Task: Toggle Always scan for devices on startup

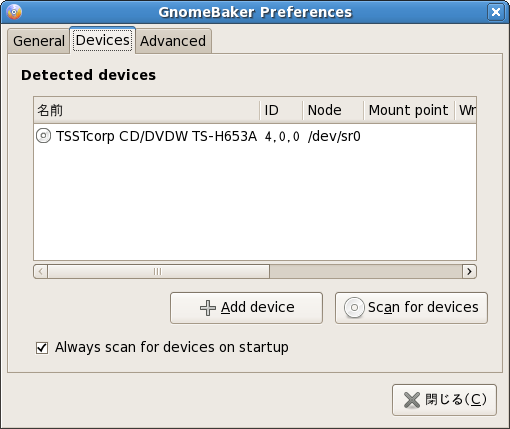Action: point(42,348)
